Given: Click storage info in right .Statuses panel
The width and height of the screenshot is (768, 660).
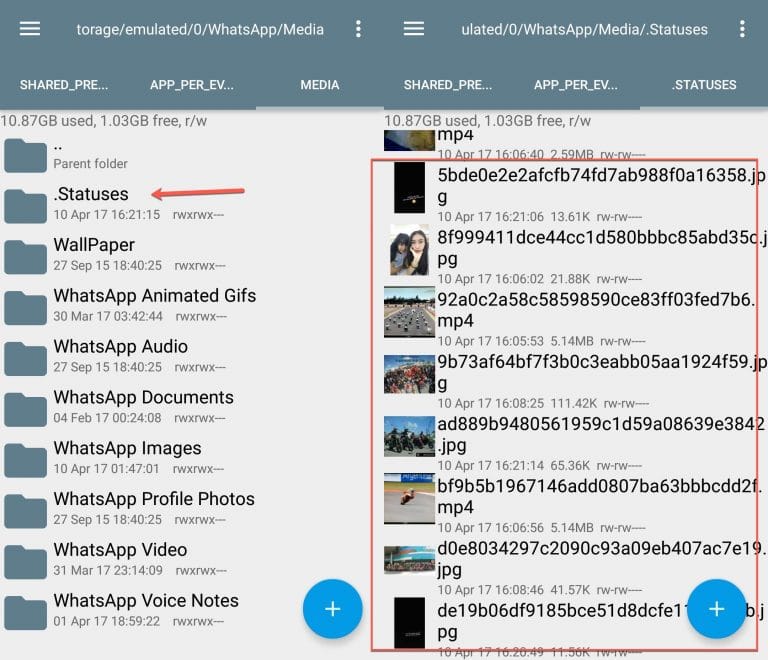Looking at the screenshot, I should pos(488,120).
